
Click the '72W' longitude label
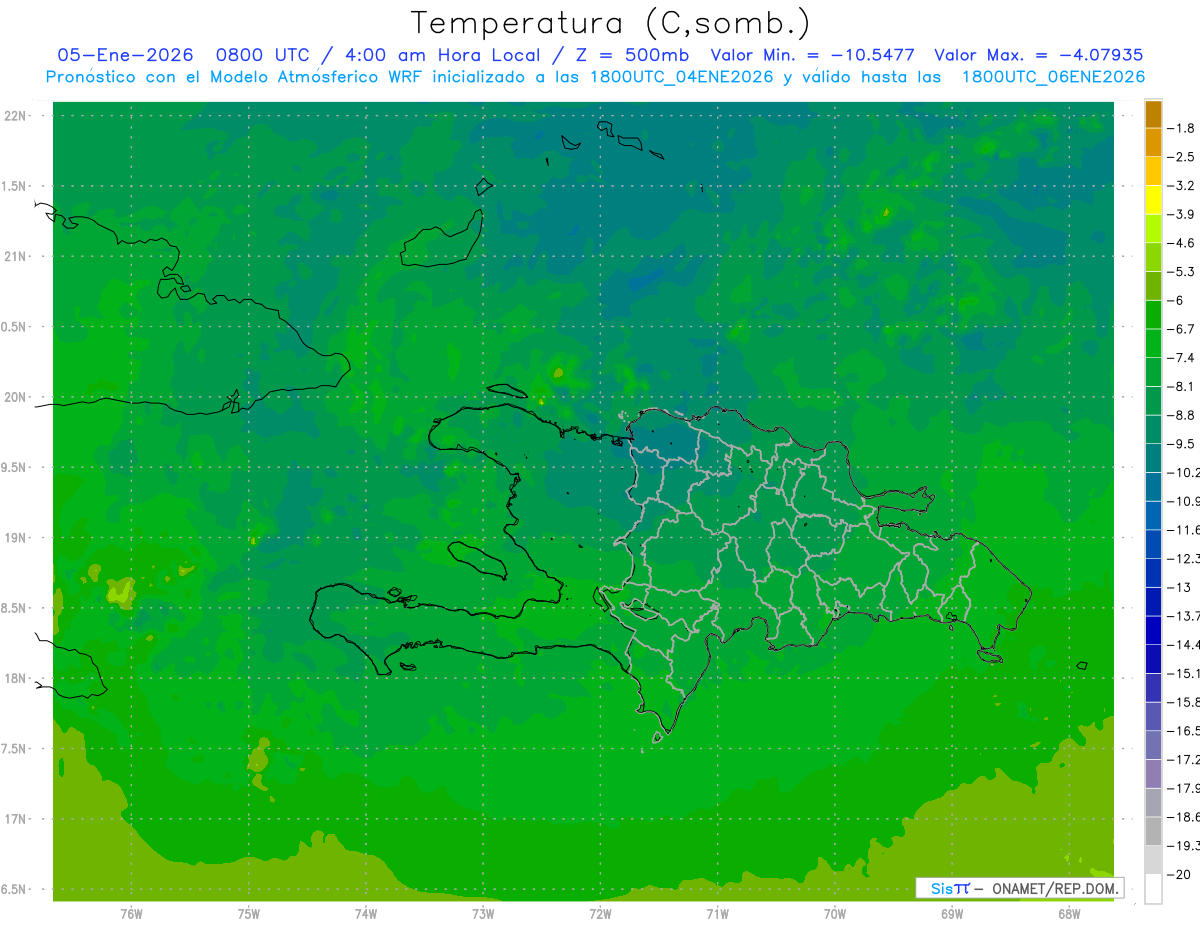tap(600, 914)
